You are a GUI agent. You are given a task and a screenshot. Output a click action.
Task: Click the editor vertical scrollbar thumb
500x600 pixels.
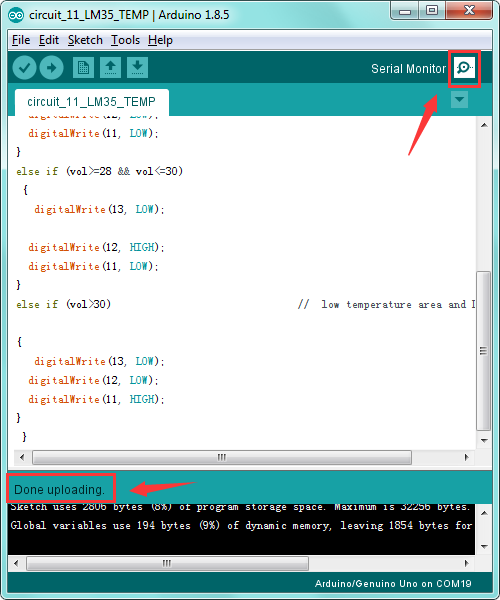tap(484, 351)
